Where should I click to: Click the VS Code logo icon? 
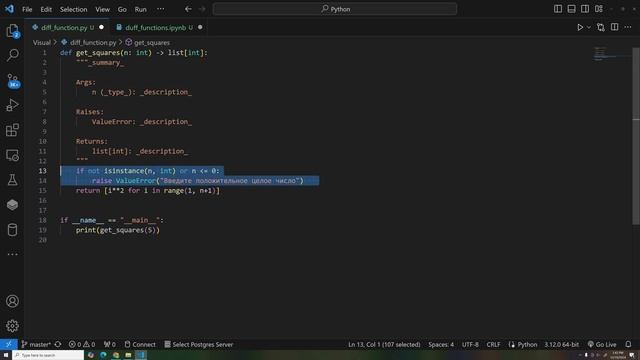pyautogui.click(x=9, y=9)
